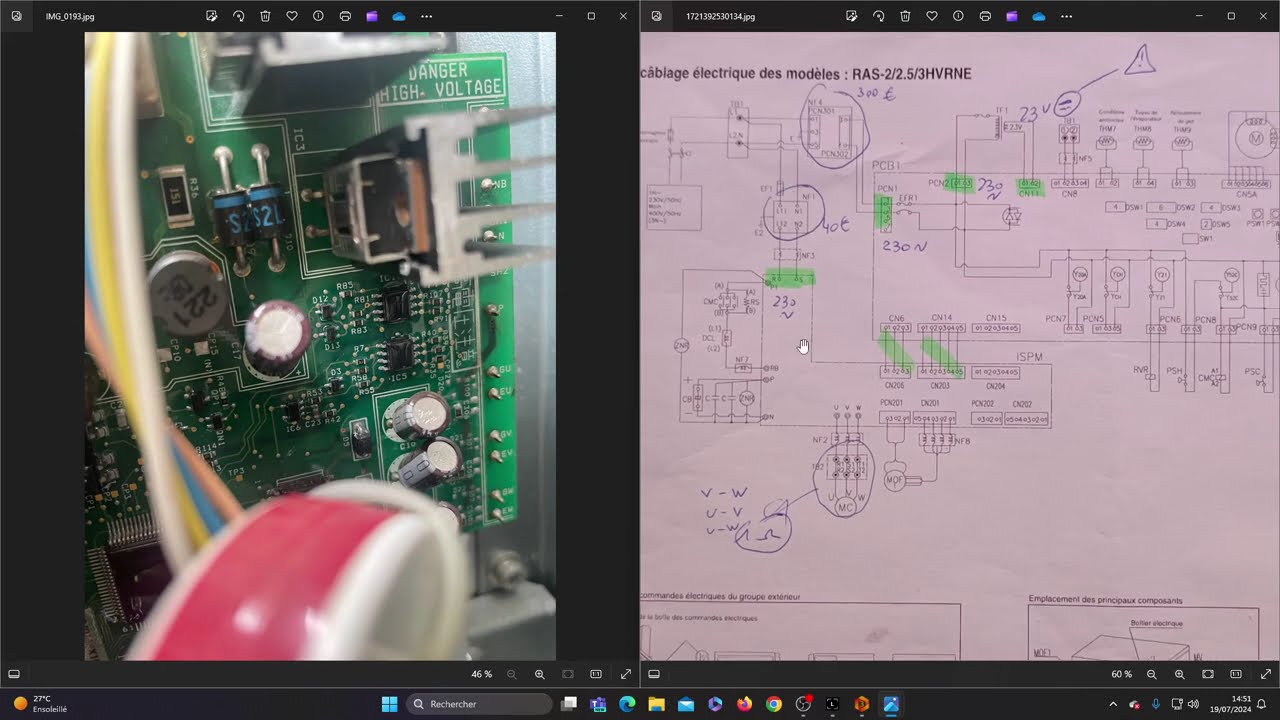Click Edit image icon in IMG_0193.jpg window
The width and height of the screenshot is (1280, 720).
click(x=211, y=16)
